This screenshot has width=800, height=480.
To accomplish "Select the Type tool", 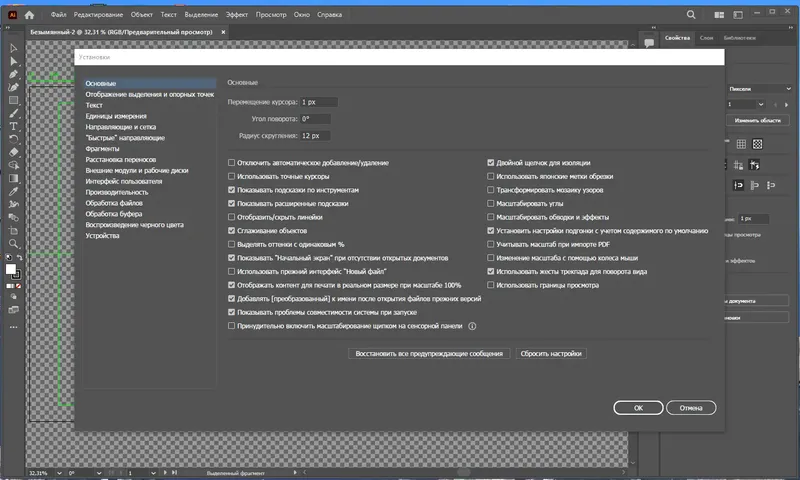I will [x=14, y=126].
